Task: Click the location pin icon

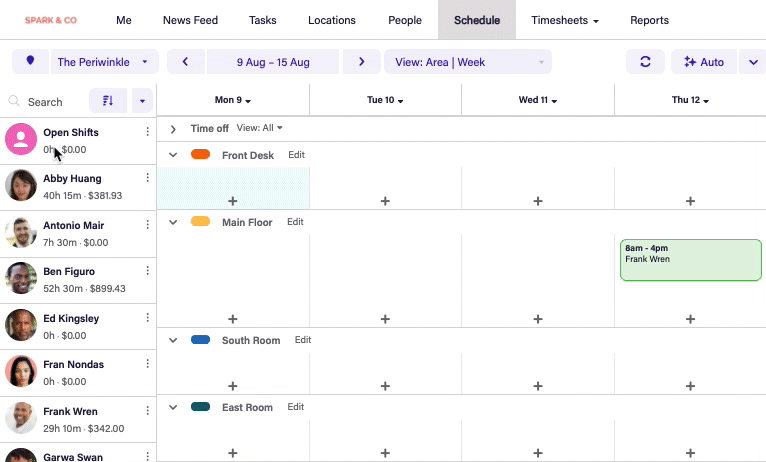Action: click(x=30, y=62)
